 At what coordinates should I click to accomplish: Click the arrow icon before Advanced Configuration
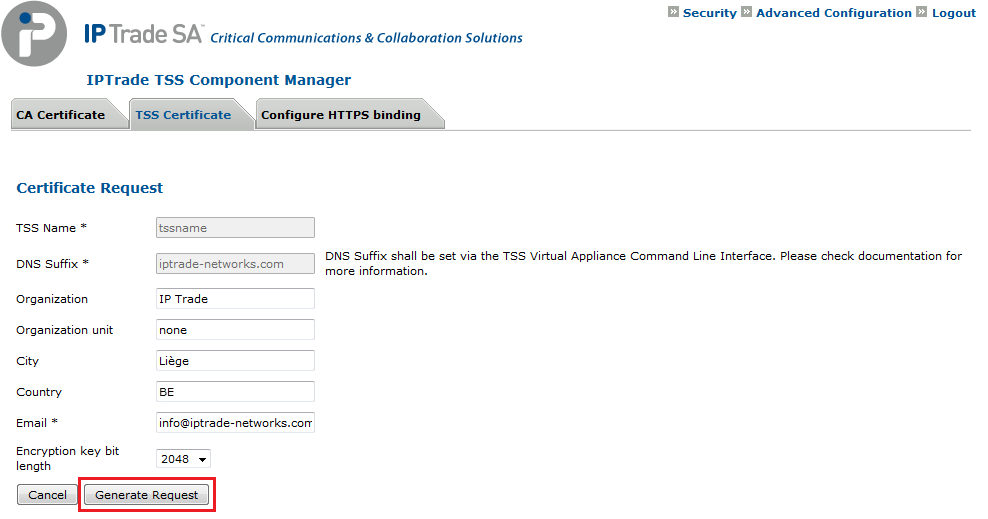point(747,12)
